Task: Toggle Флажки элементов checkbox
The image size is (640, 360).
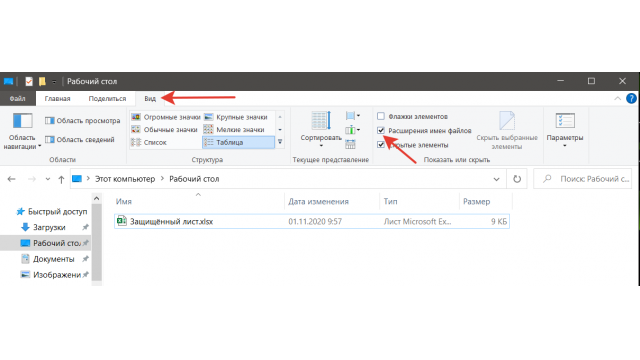Action: [x=381, y=116]
